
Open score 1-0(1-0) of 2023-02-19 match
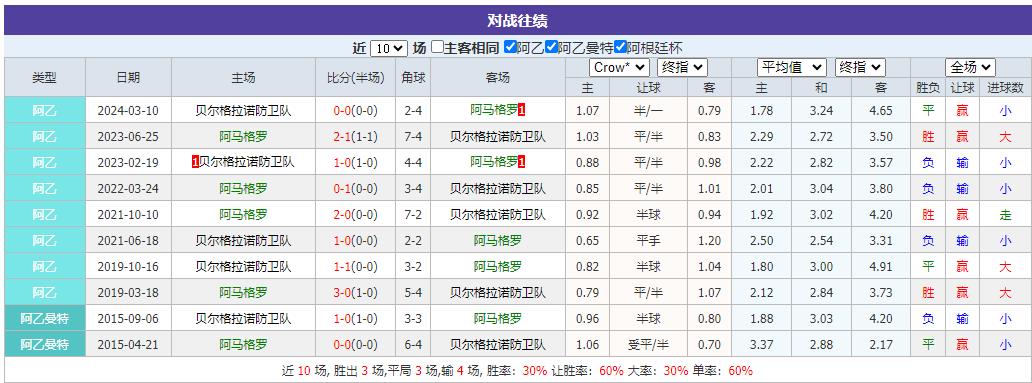coord(355,163)
